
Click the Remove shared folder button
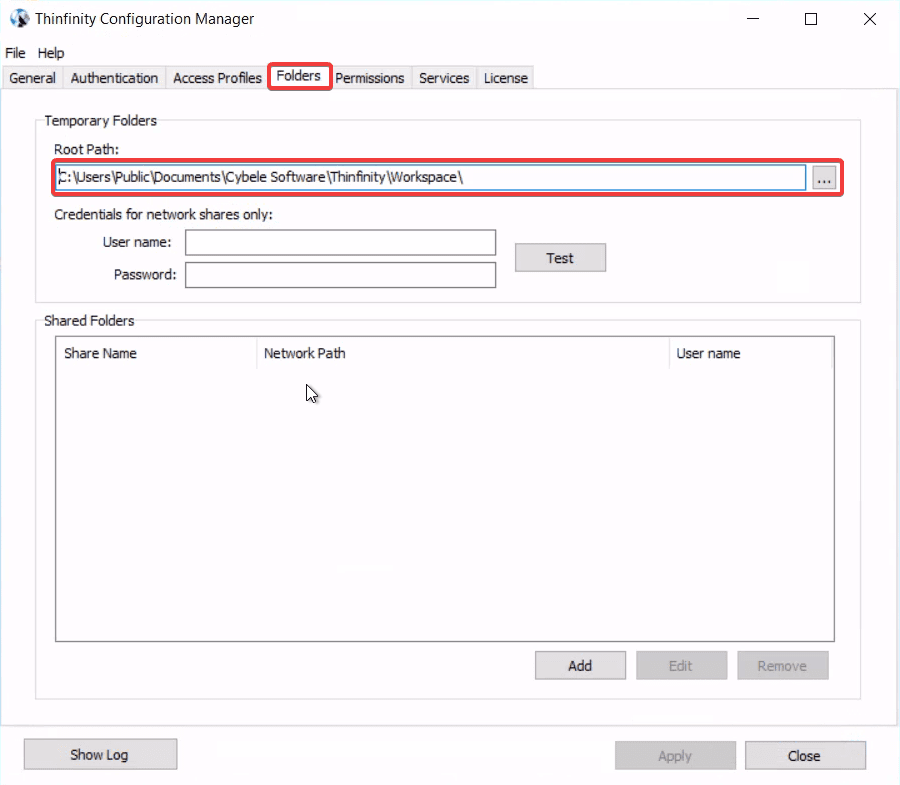pyautogui.click(x=782, y=665)
